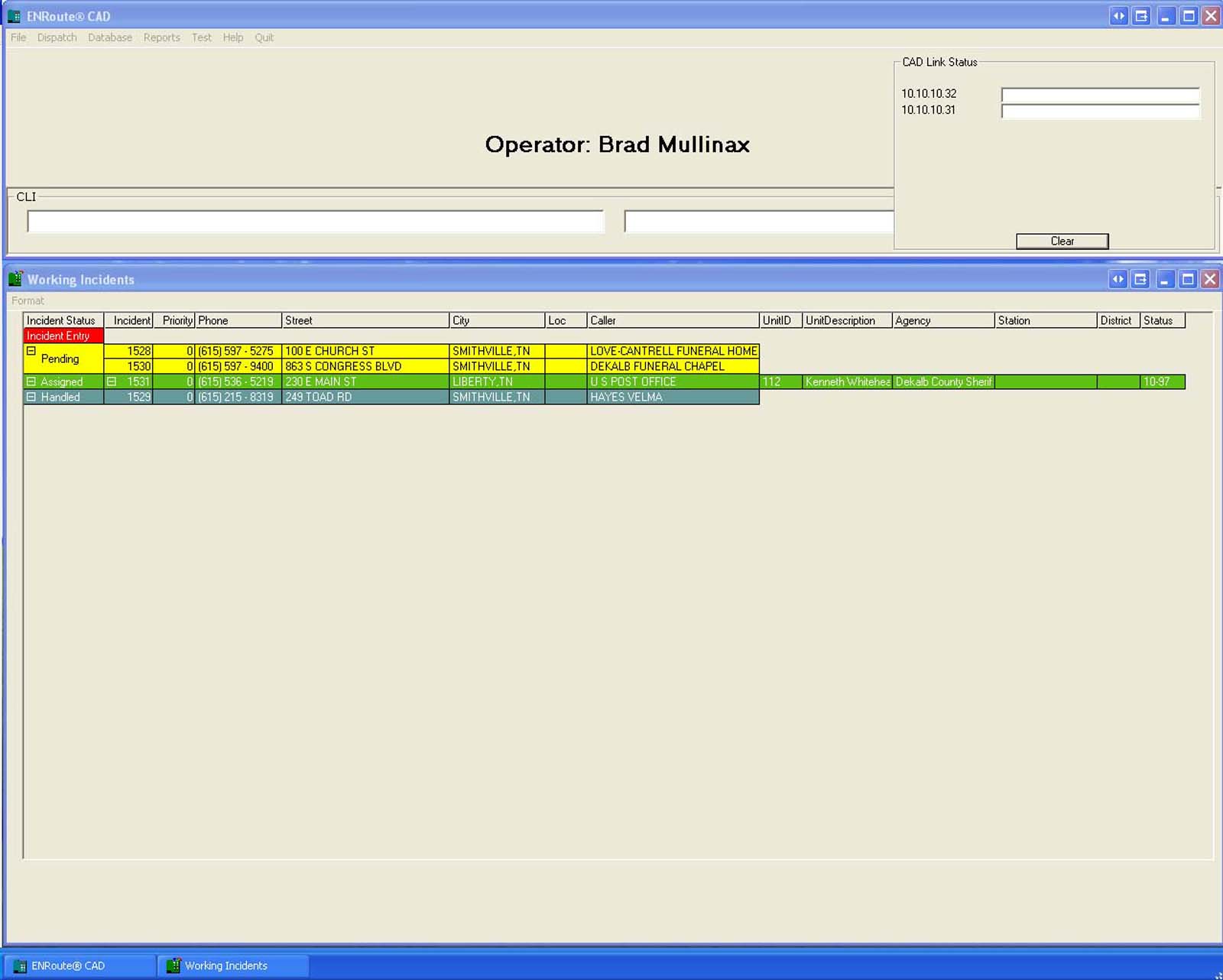The height and width of the screenshot is (980, 1223).
Task: Click unit ID 112 cell
Action: click(x=780, y=381)
